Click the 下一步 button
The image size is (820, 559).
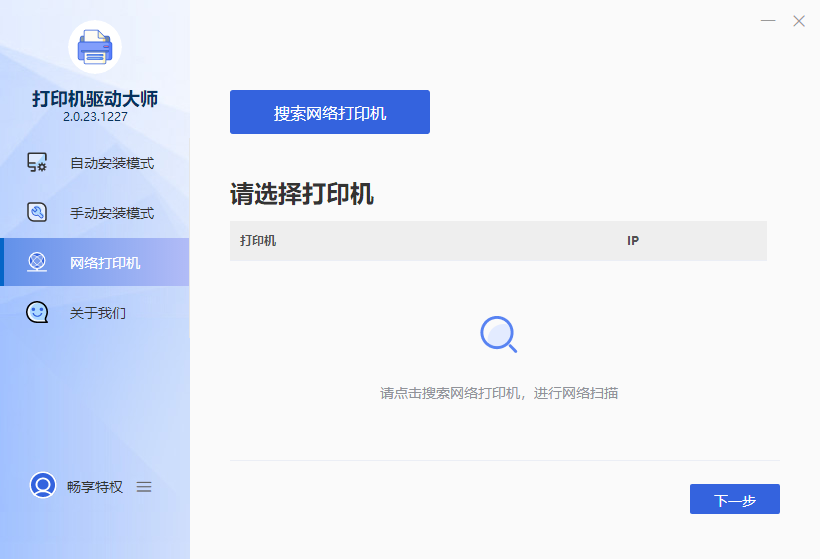(735, 499)
